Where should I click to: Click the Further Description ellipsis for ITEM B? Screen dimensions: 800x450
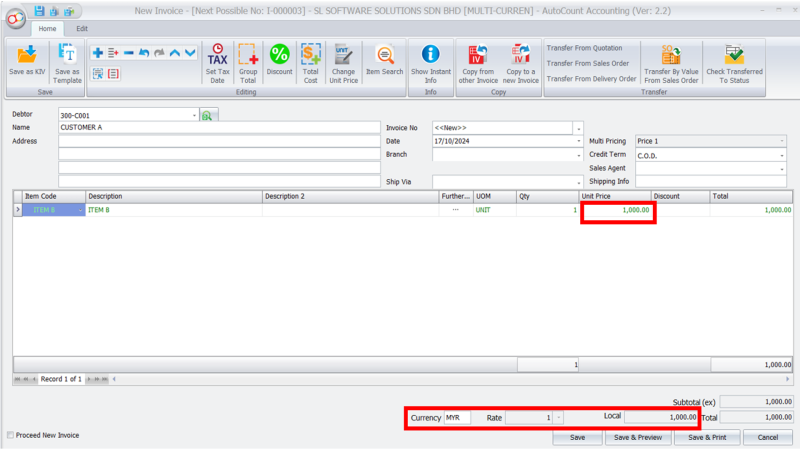pyautogui.click(x=456, y=210)
